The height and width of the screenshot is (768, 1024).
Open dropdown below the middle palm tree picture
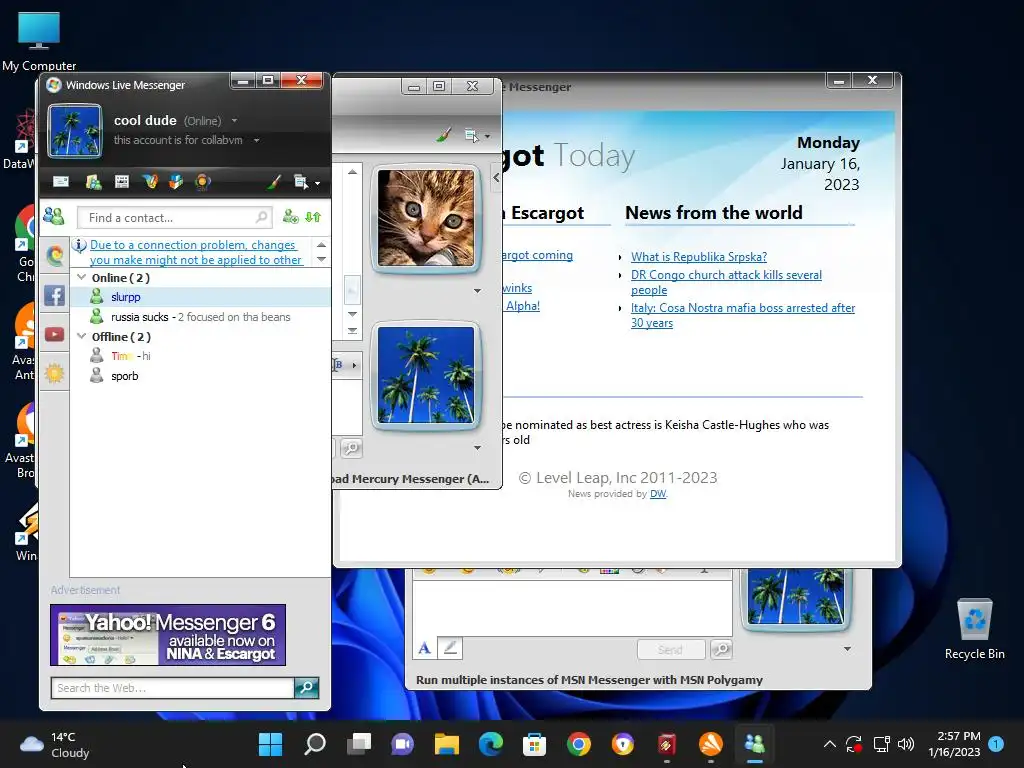pyautogui.click(x=477, y=448)
